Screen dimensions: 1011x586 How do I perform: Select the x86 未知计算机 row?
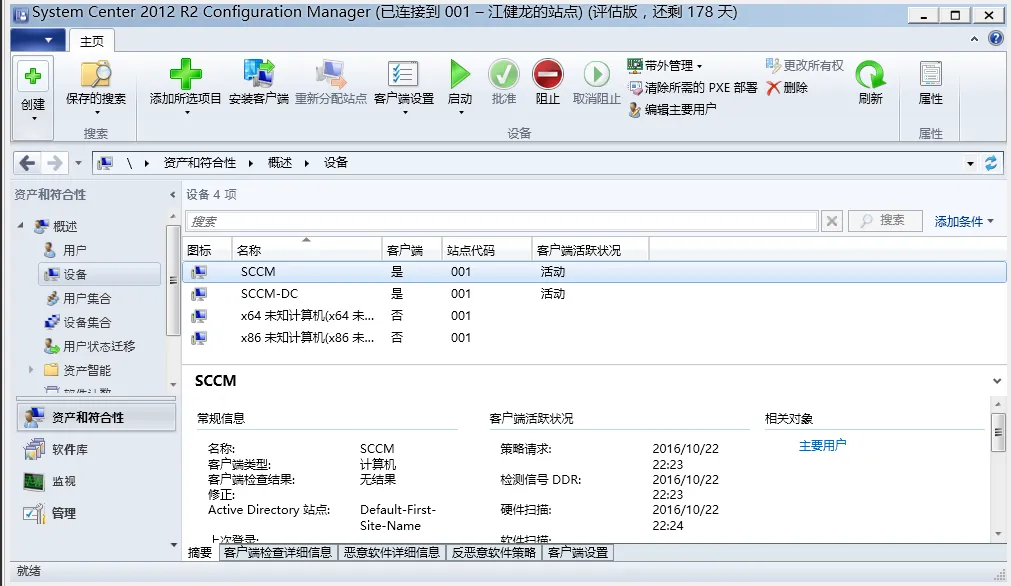(x=593, y=338)
